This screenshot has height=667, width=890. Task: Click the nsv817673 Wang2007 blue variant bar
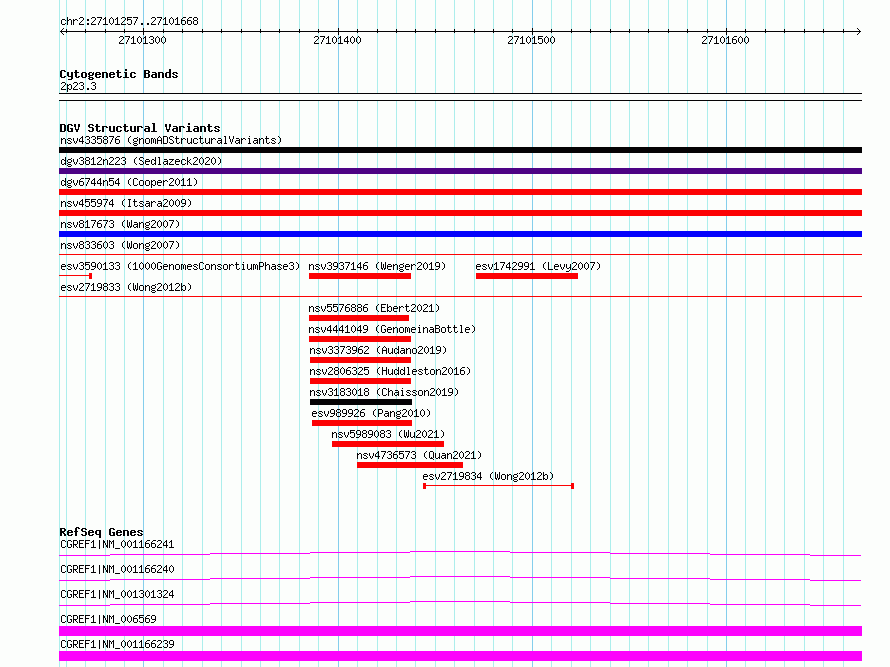[x=460, y=234]
